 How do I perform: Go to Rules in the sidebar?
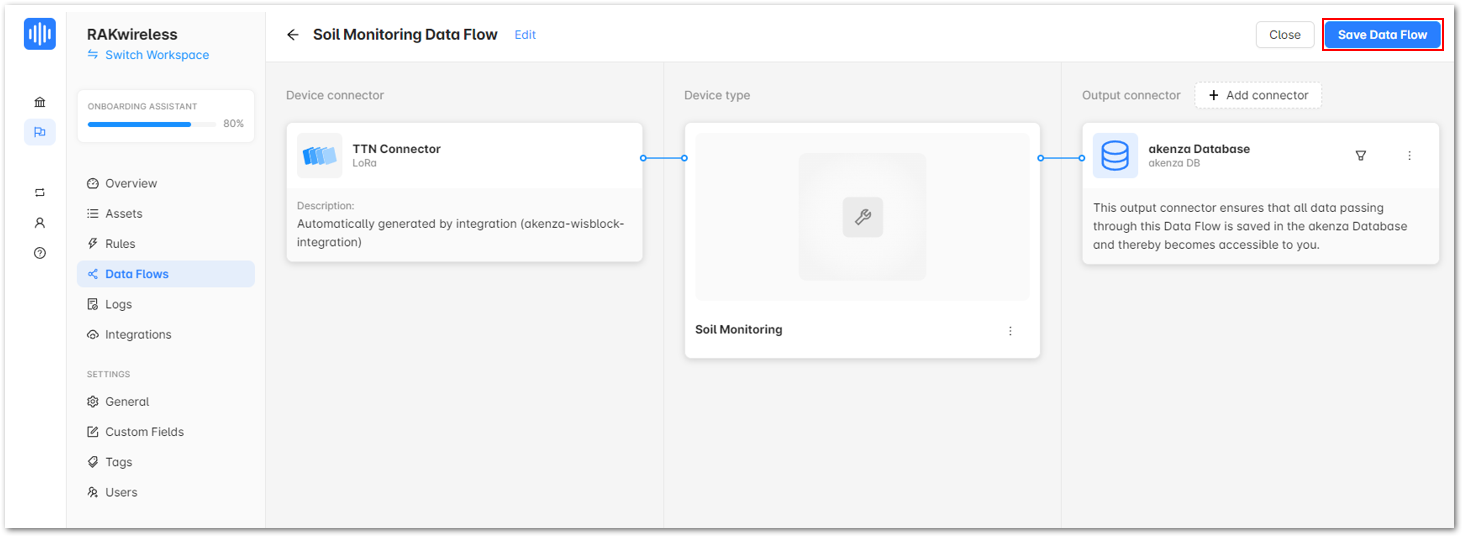(166, 244)
